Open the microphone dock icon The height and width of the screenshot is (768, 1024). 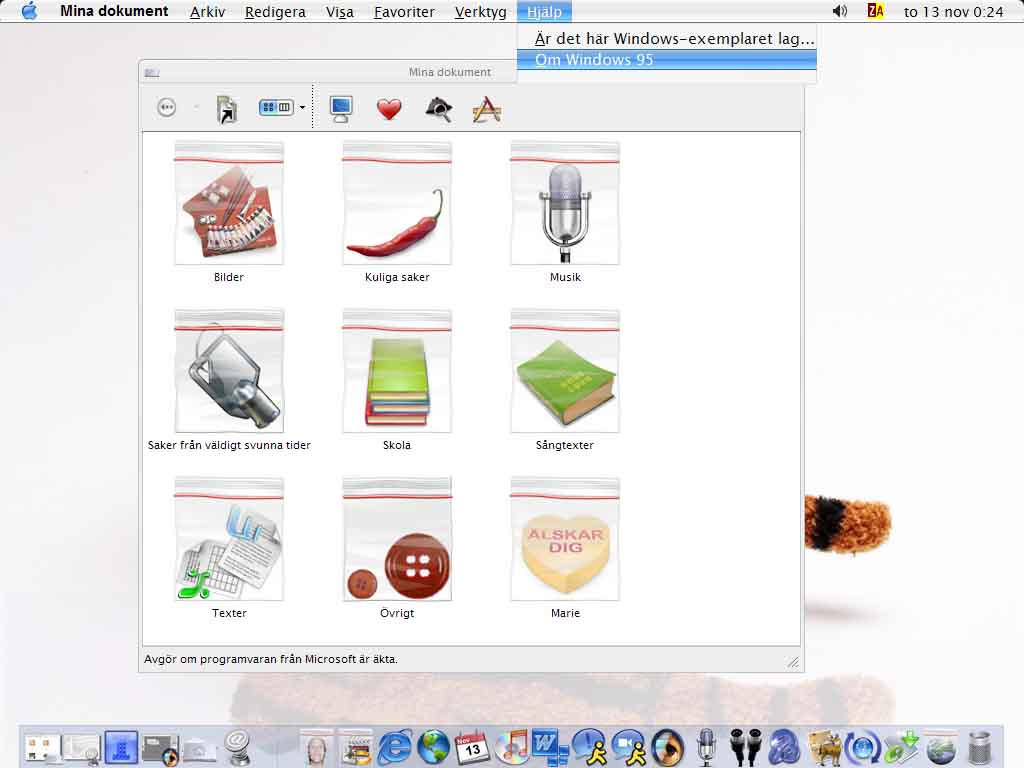[x=706, y=747]
